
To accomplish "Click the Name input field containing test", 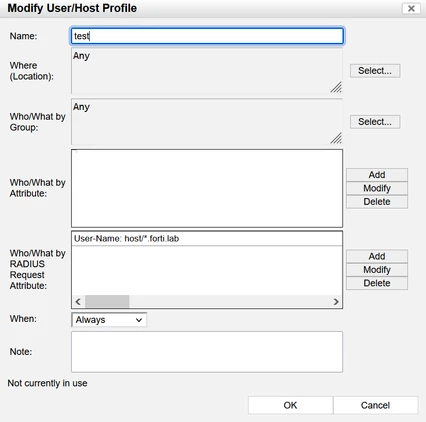I will pos(207,36).
